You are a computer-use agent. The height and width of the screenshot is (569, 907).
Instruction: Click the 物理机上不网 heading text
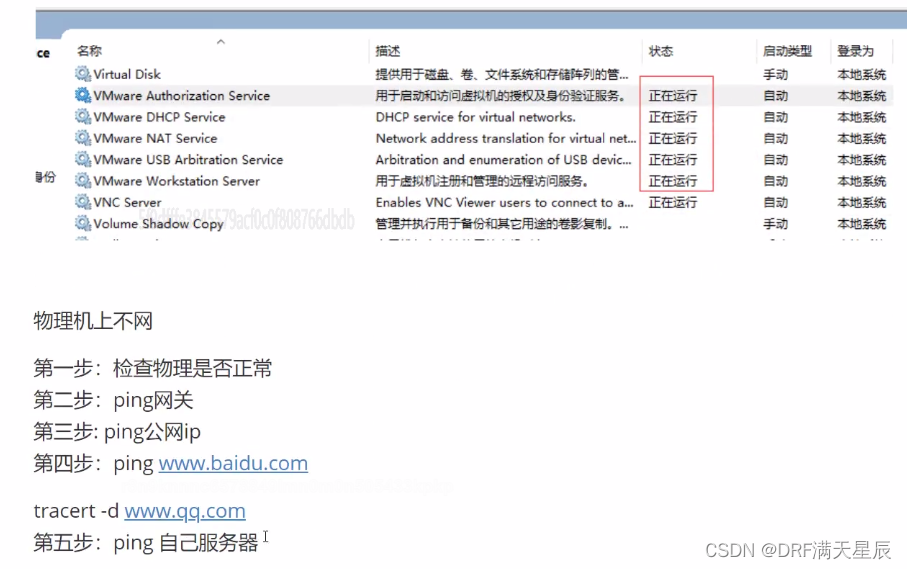93,321
